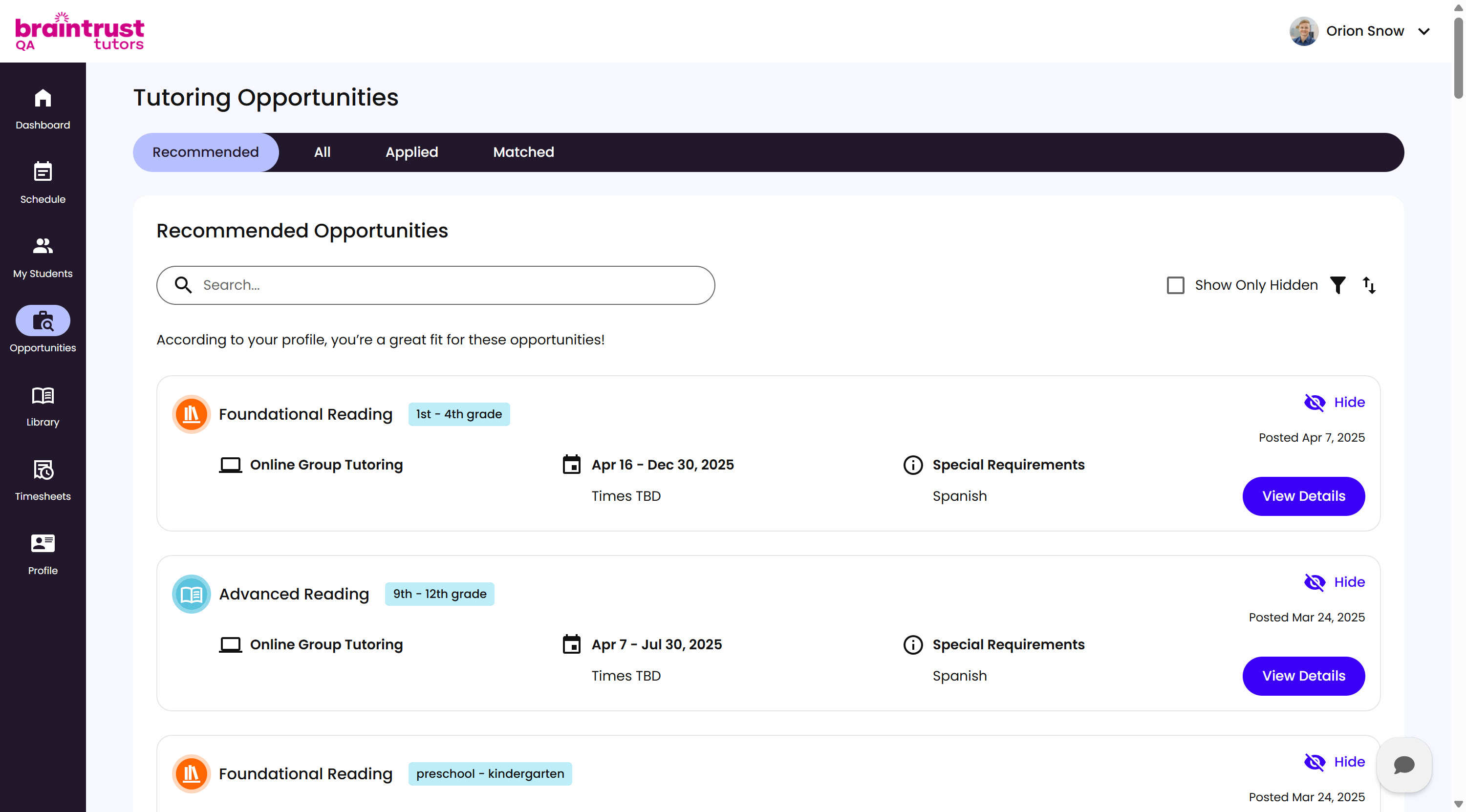Screen dimensions: 1466x812
Task: Click the Recommended Opportunities heading
Action: coord(302,231)
